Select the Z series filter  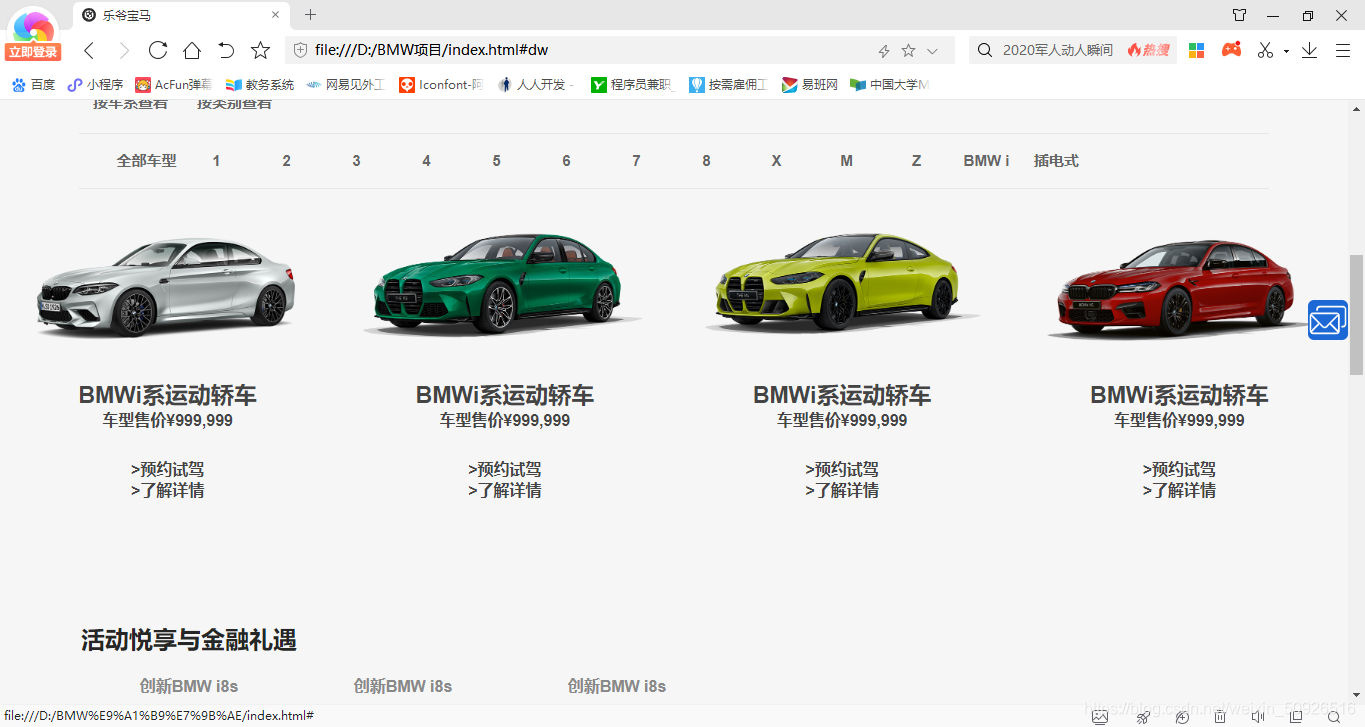[916, 161]
